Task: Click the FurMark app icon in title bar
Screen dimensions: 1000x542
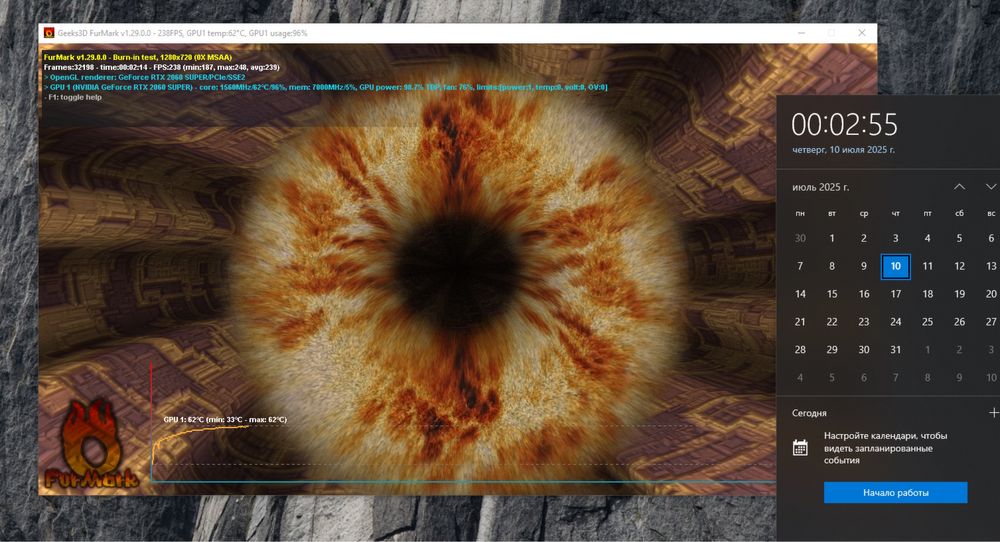Action: tap(49, 33)
